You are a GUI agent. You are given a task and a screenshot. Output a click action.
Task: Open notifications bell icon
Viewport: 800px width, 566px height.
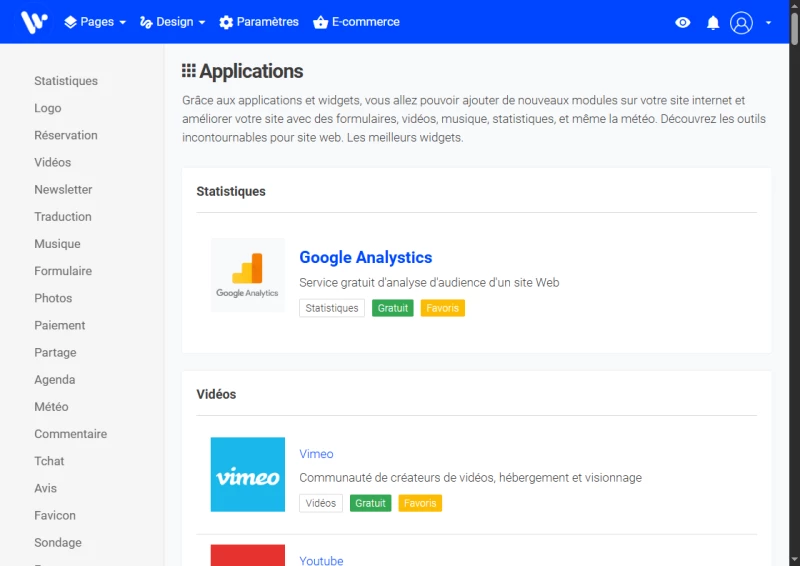tap(713, 22)
